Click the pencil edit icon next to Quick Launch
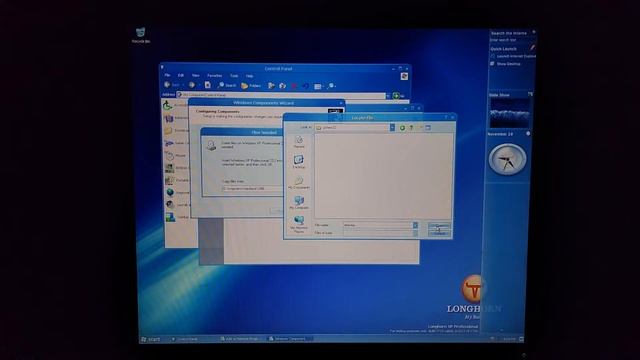The image size is (640, 360). click(532, 48)
